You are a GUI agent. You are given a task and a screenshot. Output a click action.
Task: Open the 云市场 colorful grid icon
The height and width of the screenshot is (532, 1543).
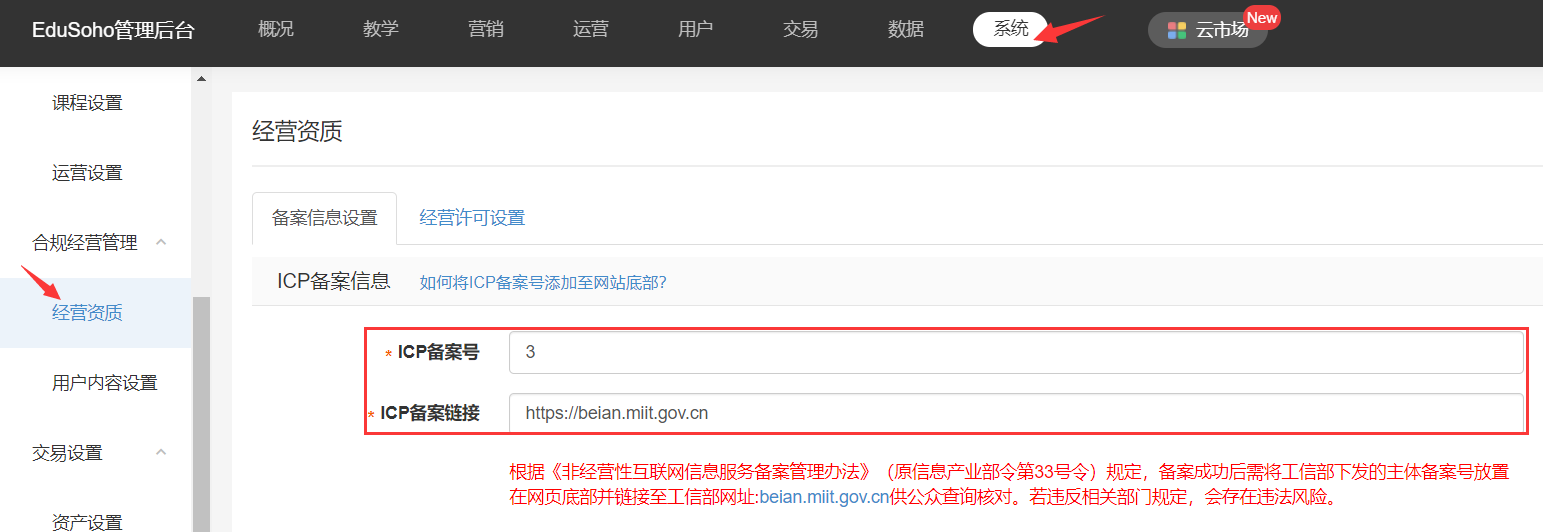[1177, 30]
